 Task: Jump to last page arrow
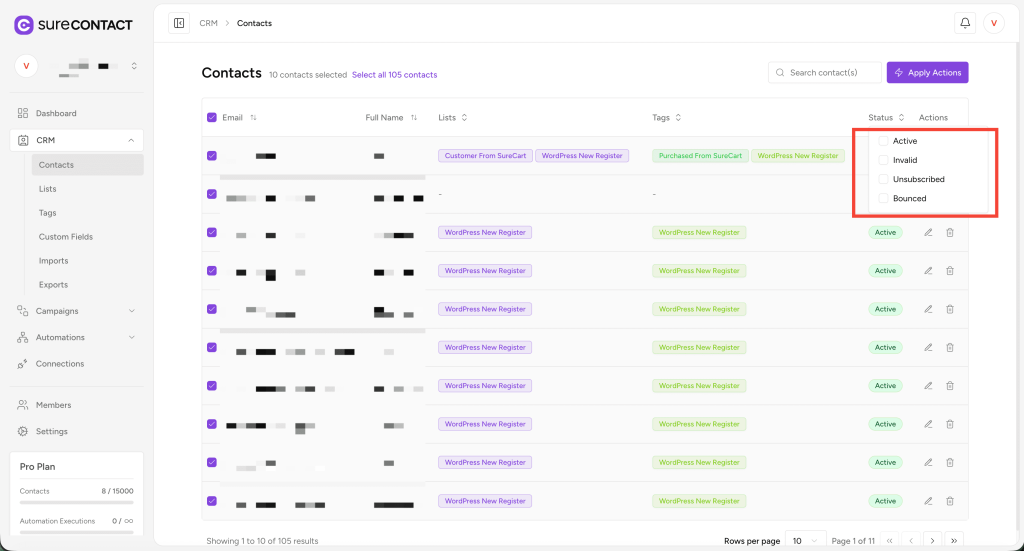tap(954, 541)
